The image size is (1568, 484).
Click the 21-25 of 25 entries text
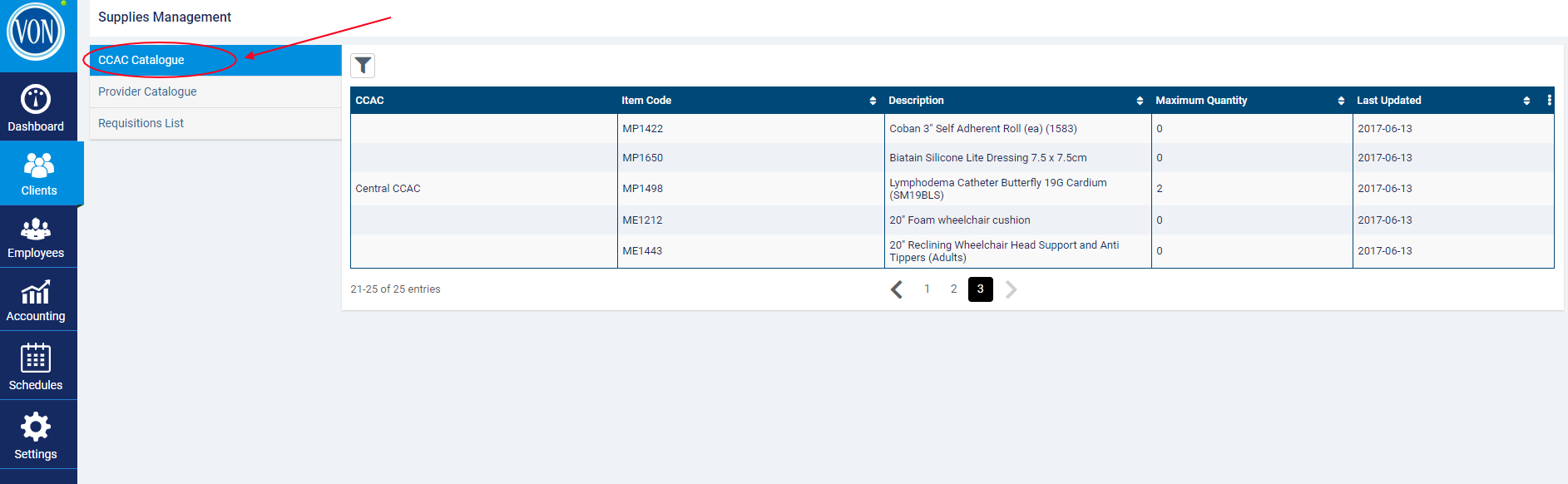395,289
